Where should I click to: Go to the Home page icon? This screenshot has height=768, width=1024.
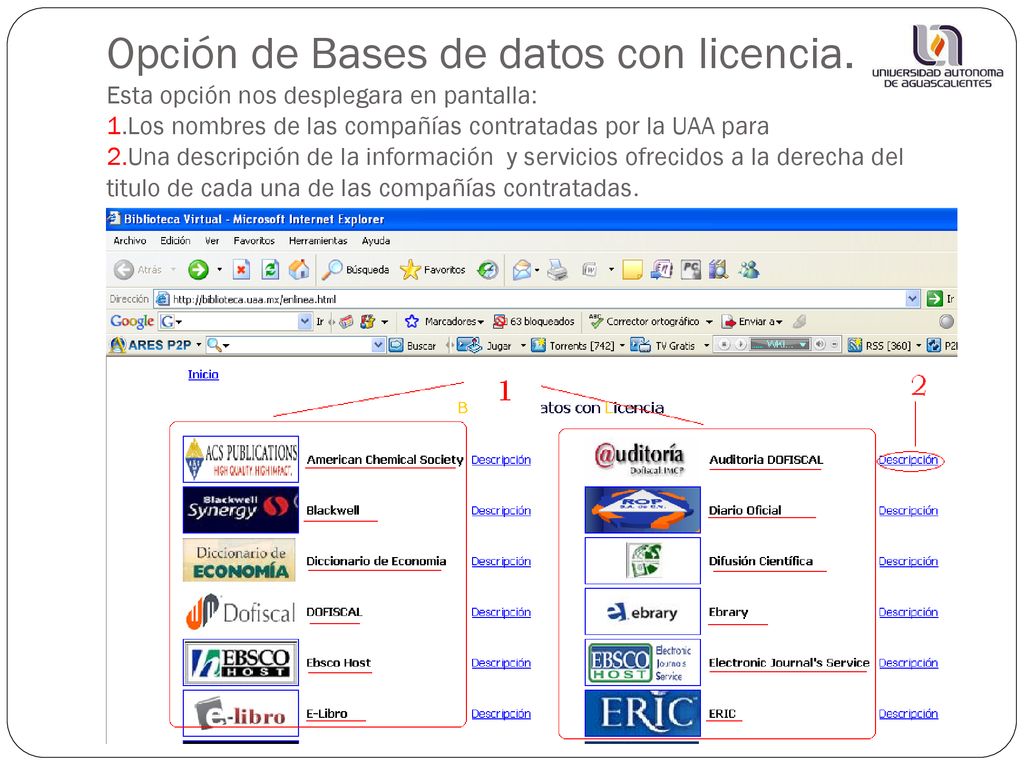point(299,269)
